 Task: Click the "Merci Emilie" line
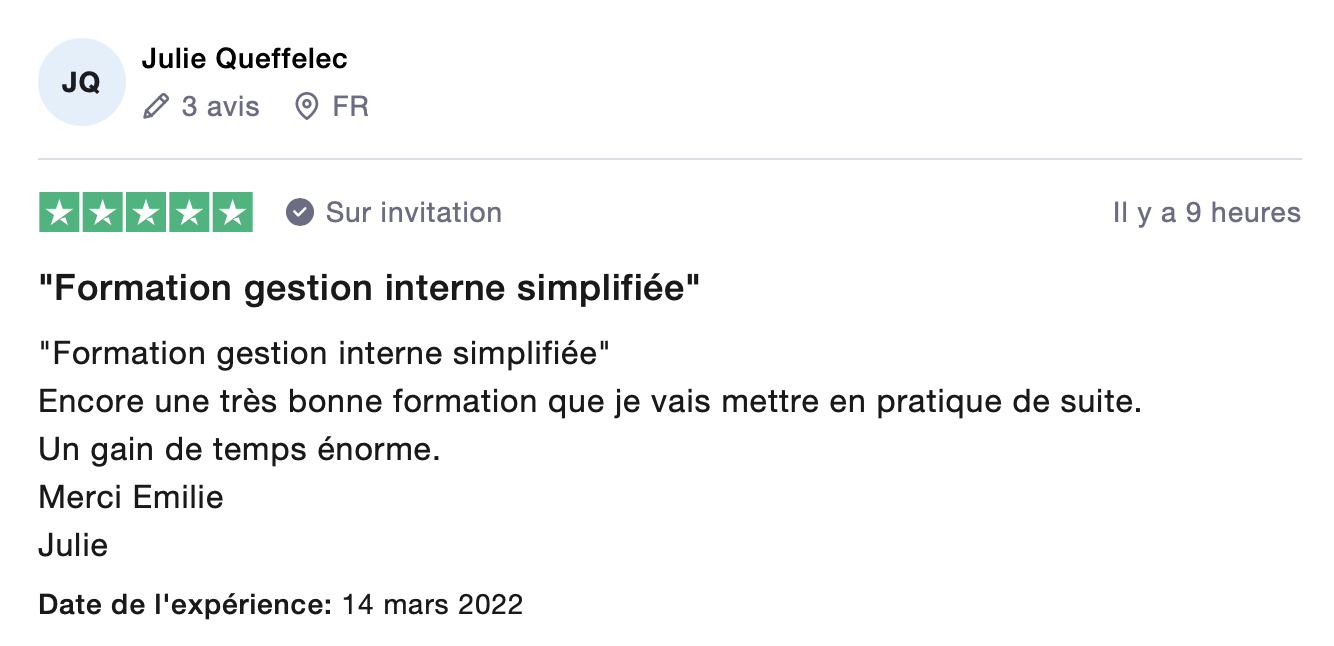tap(131, 497)
